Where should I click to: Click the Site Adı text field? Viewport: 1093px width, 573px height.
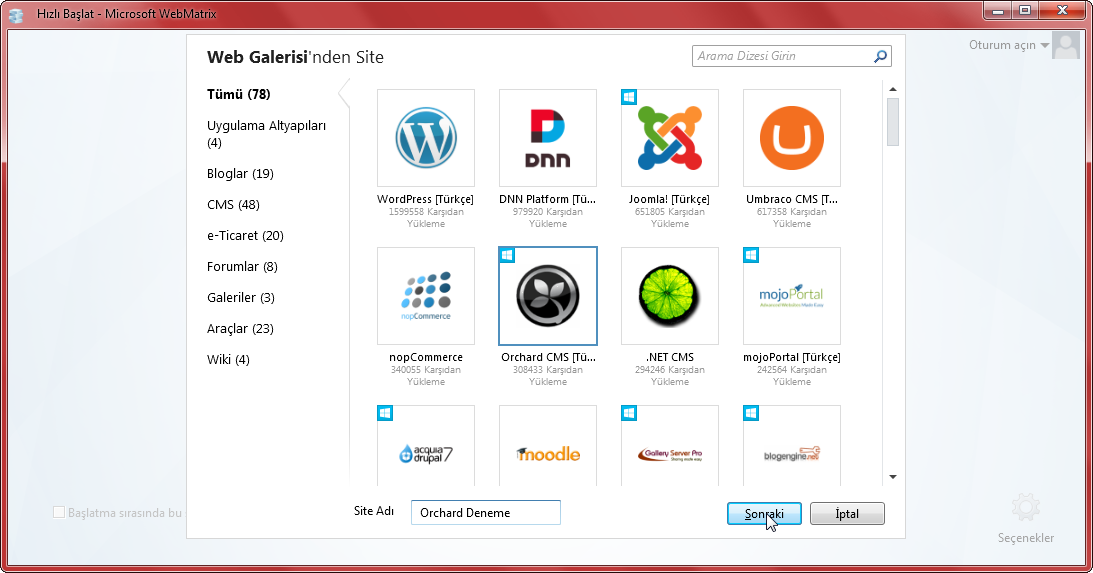pyautogui.click(x=486, y=513)
